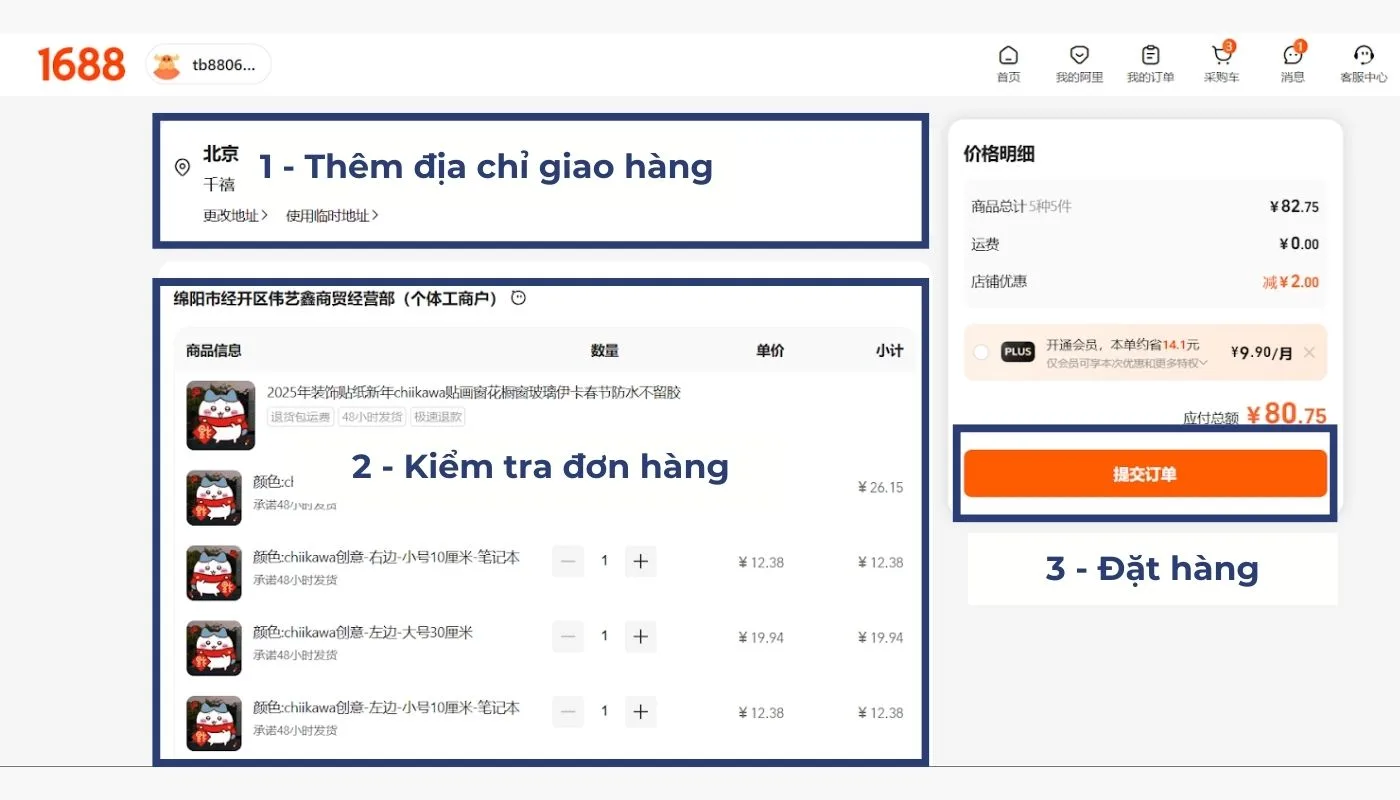Screen dimensions: 1400x800
Task: Open the tb8806 account avatar menu
Action: [x=208, y=65]
